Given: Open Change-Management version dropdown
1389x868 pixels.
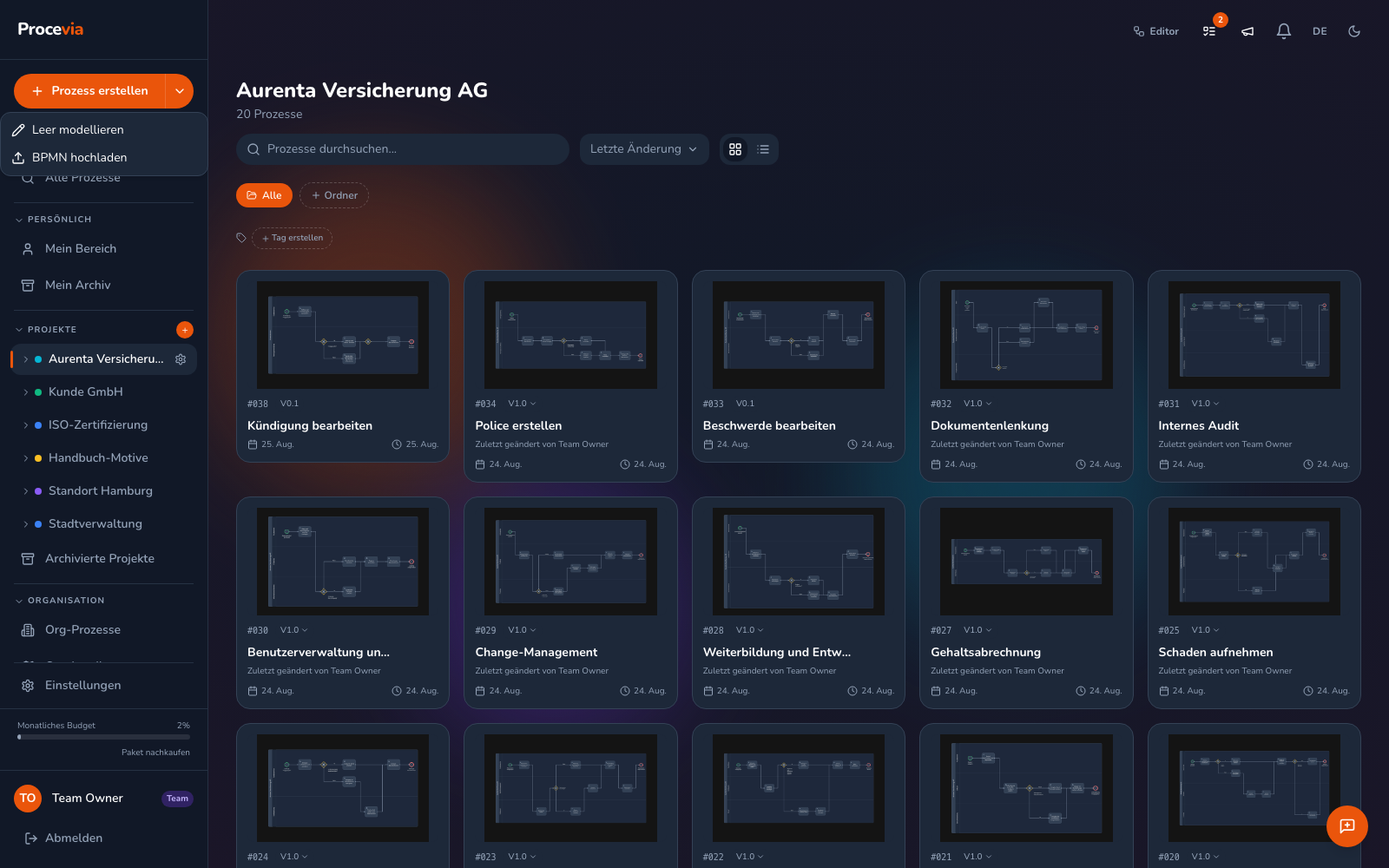Looking at the screenshot, I should (522, 630).
